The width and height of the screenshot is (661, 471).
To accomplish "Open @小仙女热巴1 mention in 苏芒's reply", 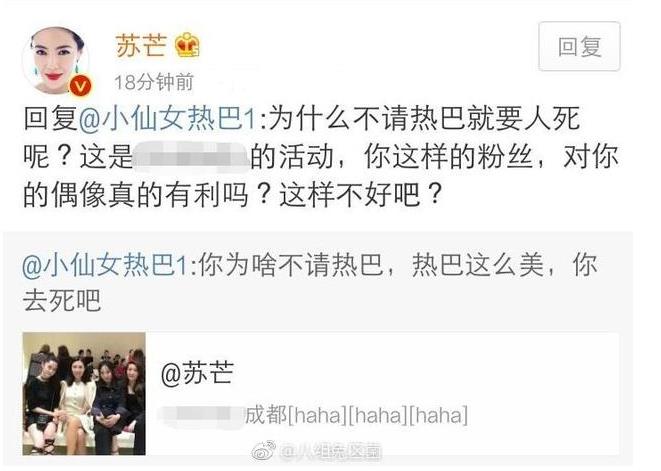I will click(x=167, y=118).
